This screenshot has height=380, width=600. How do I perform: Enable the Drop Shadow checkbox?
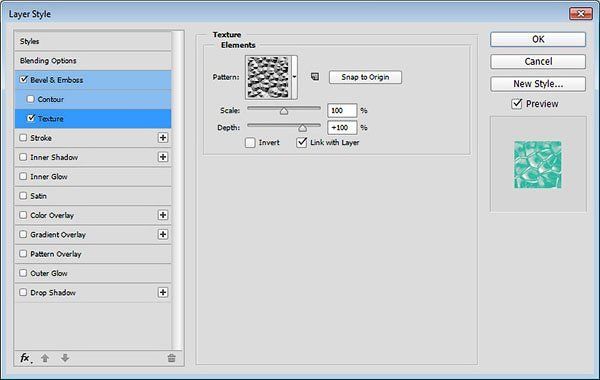coord(23,292)
